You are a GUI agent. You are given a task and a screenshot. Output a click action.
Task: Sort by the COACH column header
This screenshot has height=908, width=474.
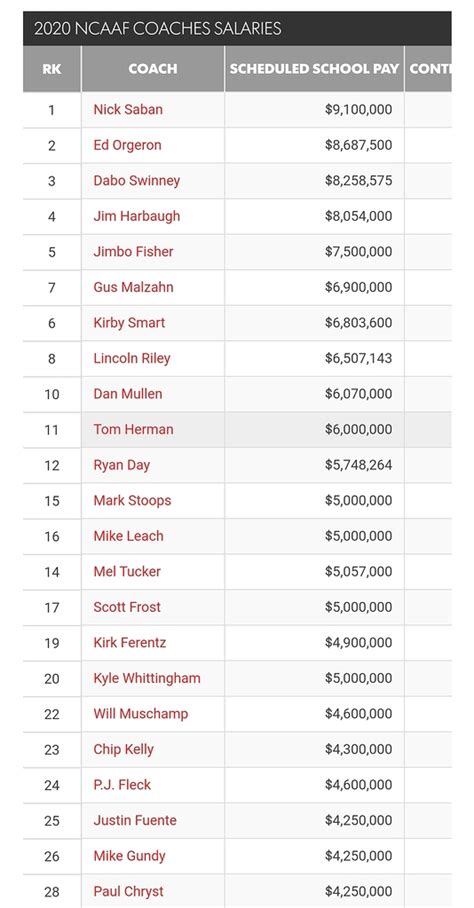click(x=153, y=69)
